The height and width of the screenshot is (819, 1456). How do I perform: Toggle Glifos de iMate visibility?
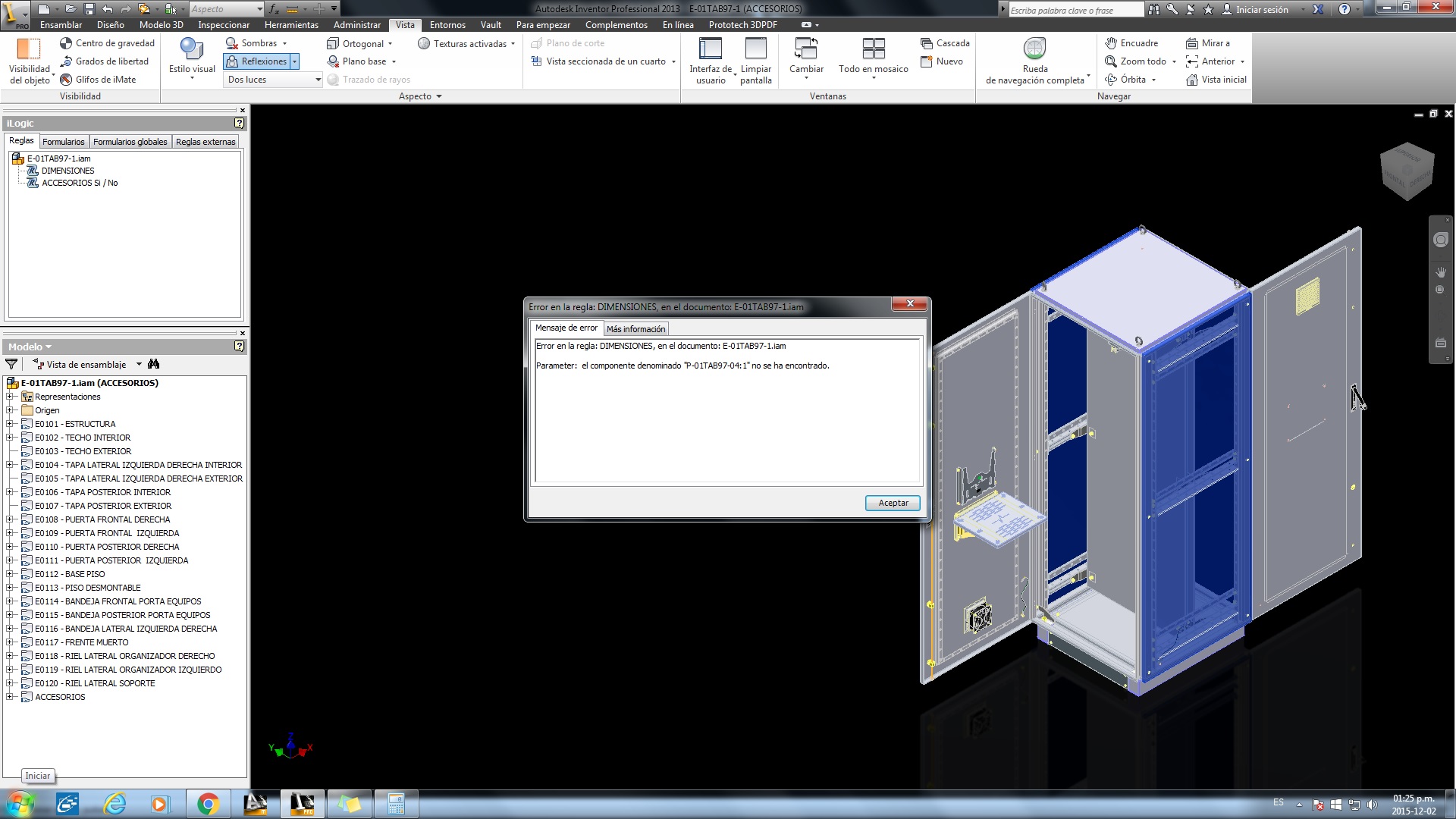click(67, 80)
